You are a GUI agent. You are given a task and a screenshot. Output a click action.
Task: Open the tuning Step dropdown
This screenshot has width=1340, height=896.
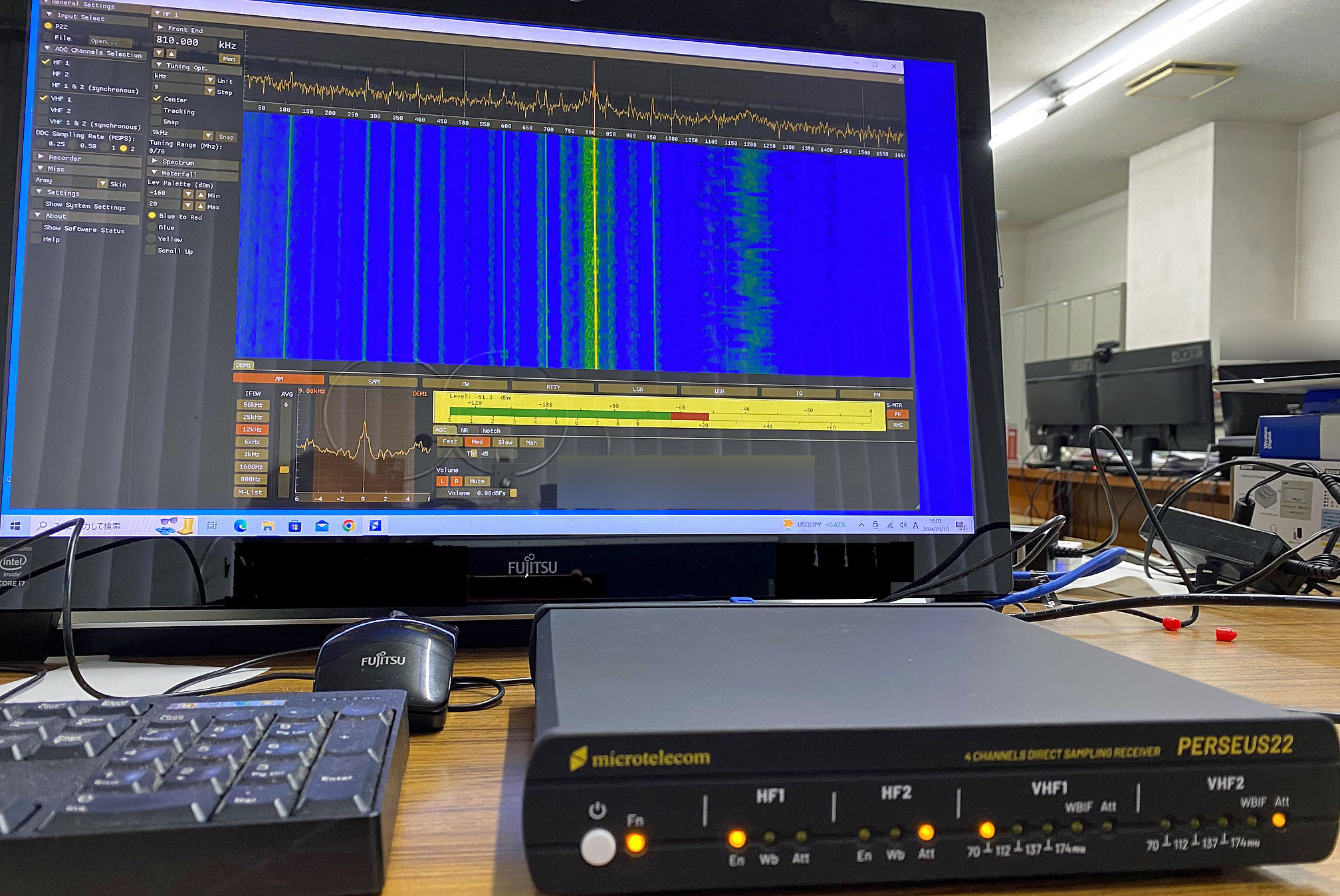(209, 90)
